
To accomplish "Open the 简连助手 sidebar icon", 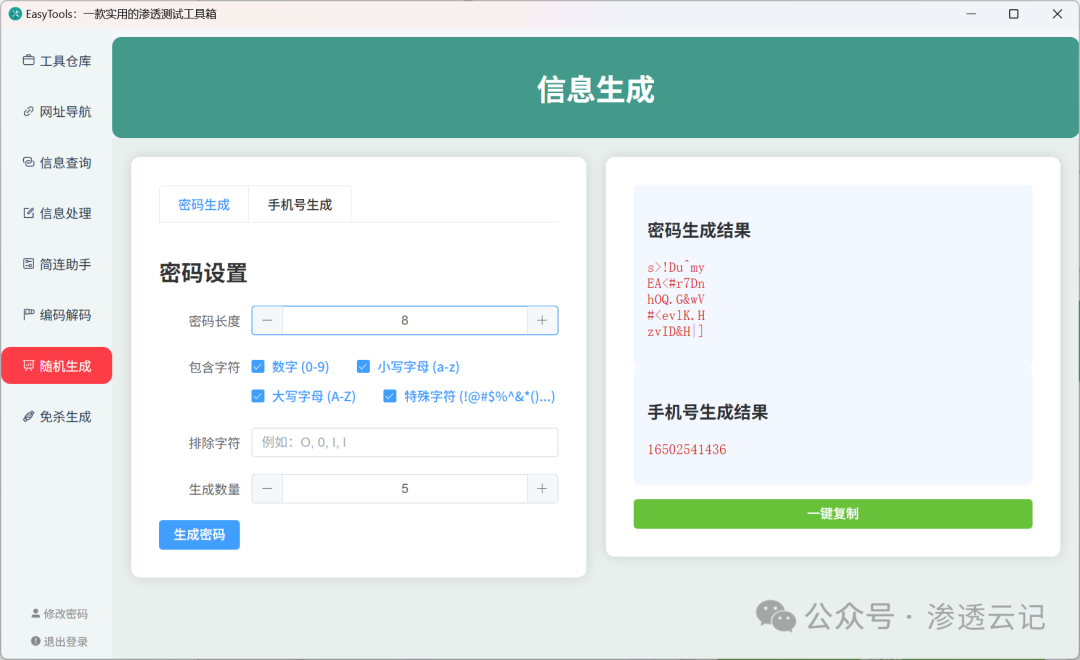I will 28,264.
